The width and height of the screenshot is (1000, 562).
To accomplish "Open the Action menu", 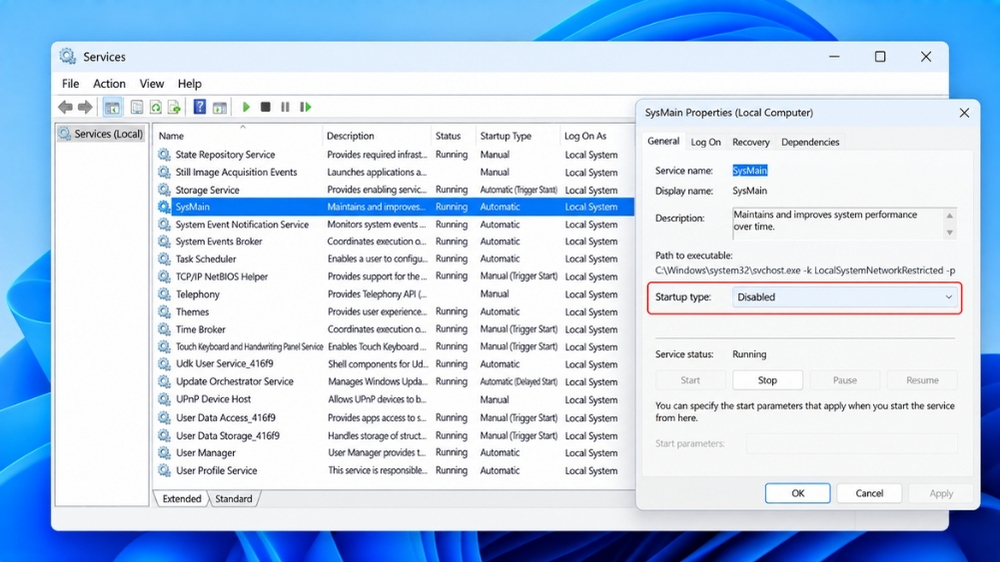I will click(109, 84).
